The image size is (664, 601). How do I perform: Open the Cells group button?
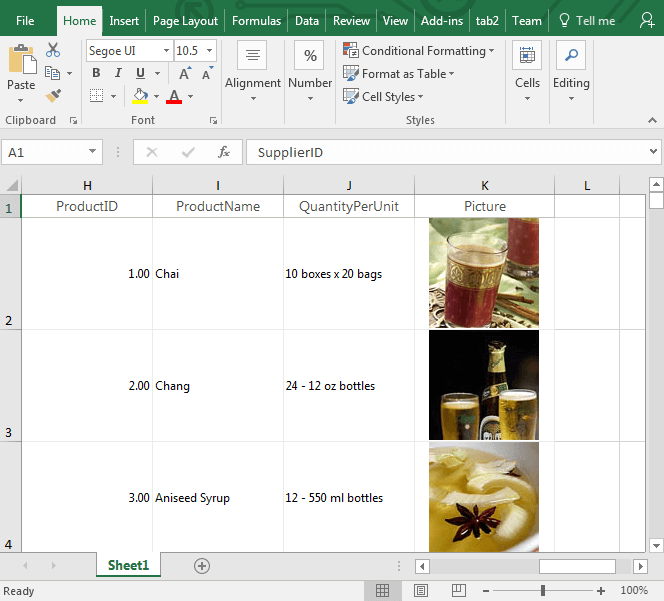pos(527,71)
